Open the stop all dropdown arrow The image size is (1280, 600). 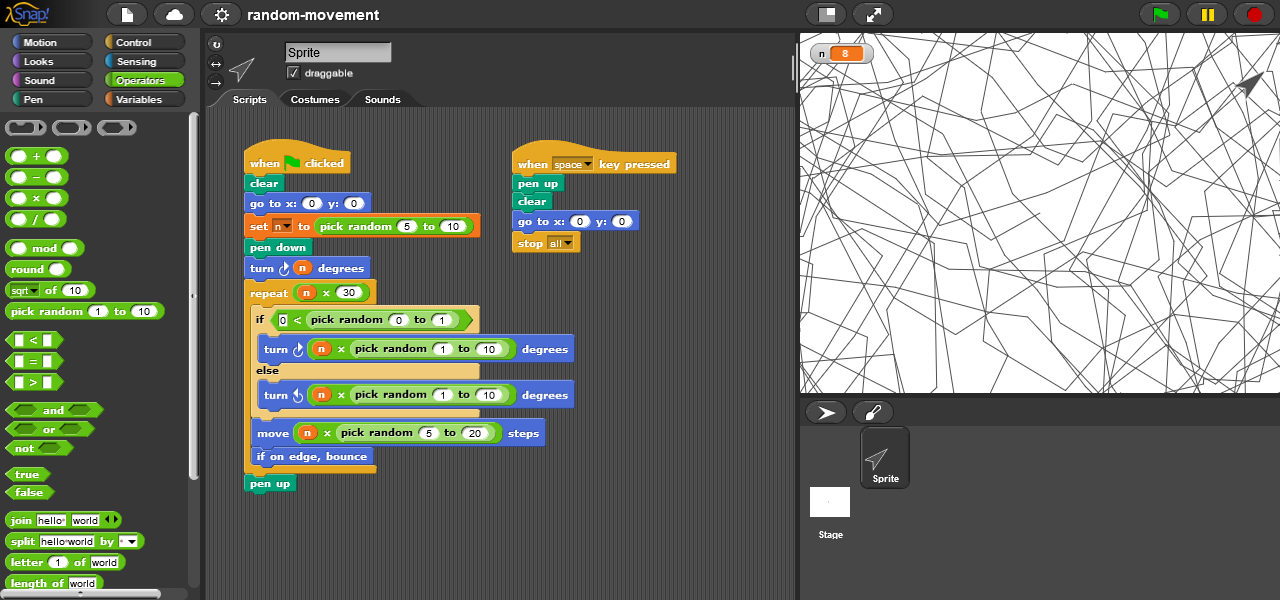coord(568,244)
